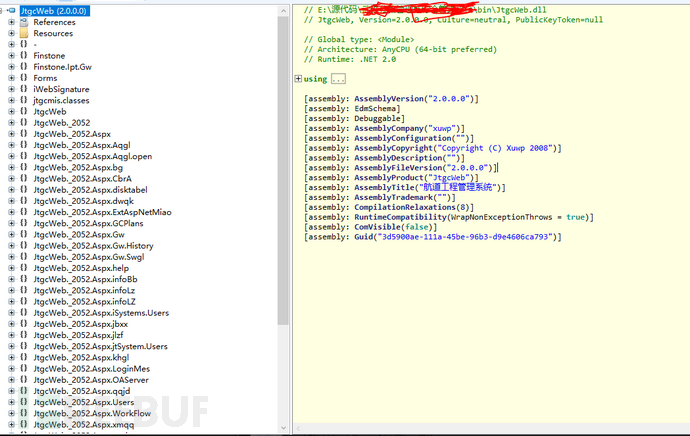
Task: Click the ellipsis box after using
Action: pyautogui.click(x=338, y=79)
